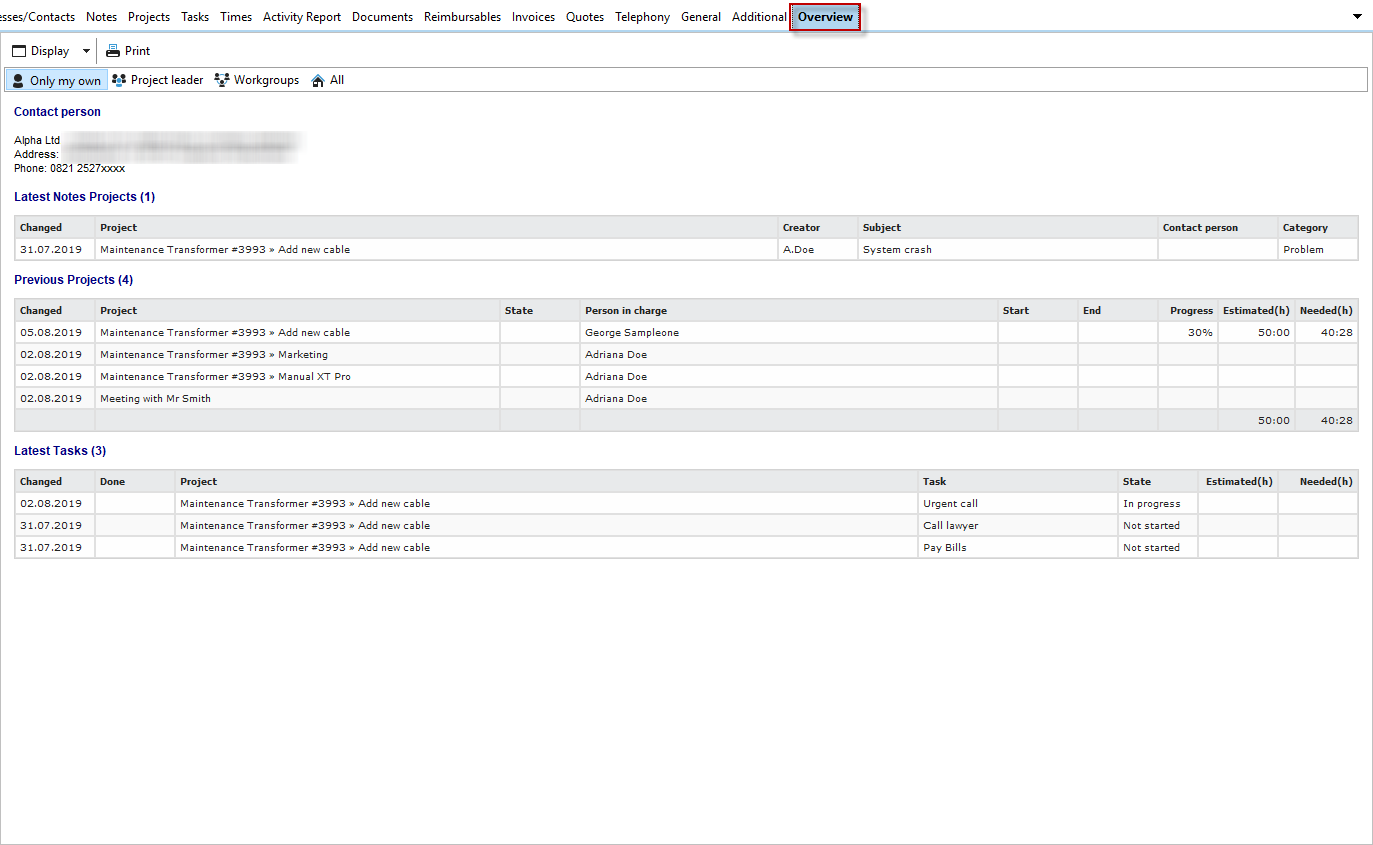Click the Print printer icon

tap(113, 51)
